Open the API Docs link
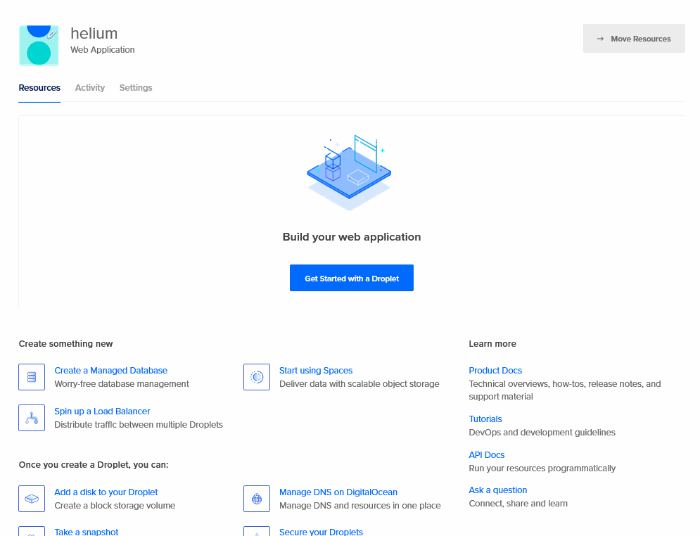Viewport: 700px width, 536px height. pyautogui.click(x=486, y=455)
